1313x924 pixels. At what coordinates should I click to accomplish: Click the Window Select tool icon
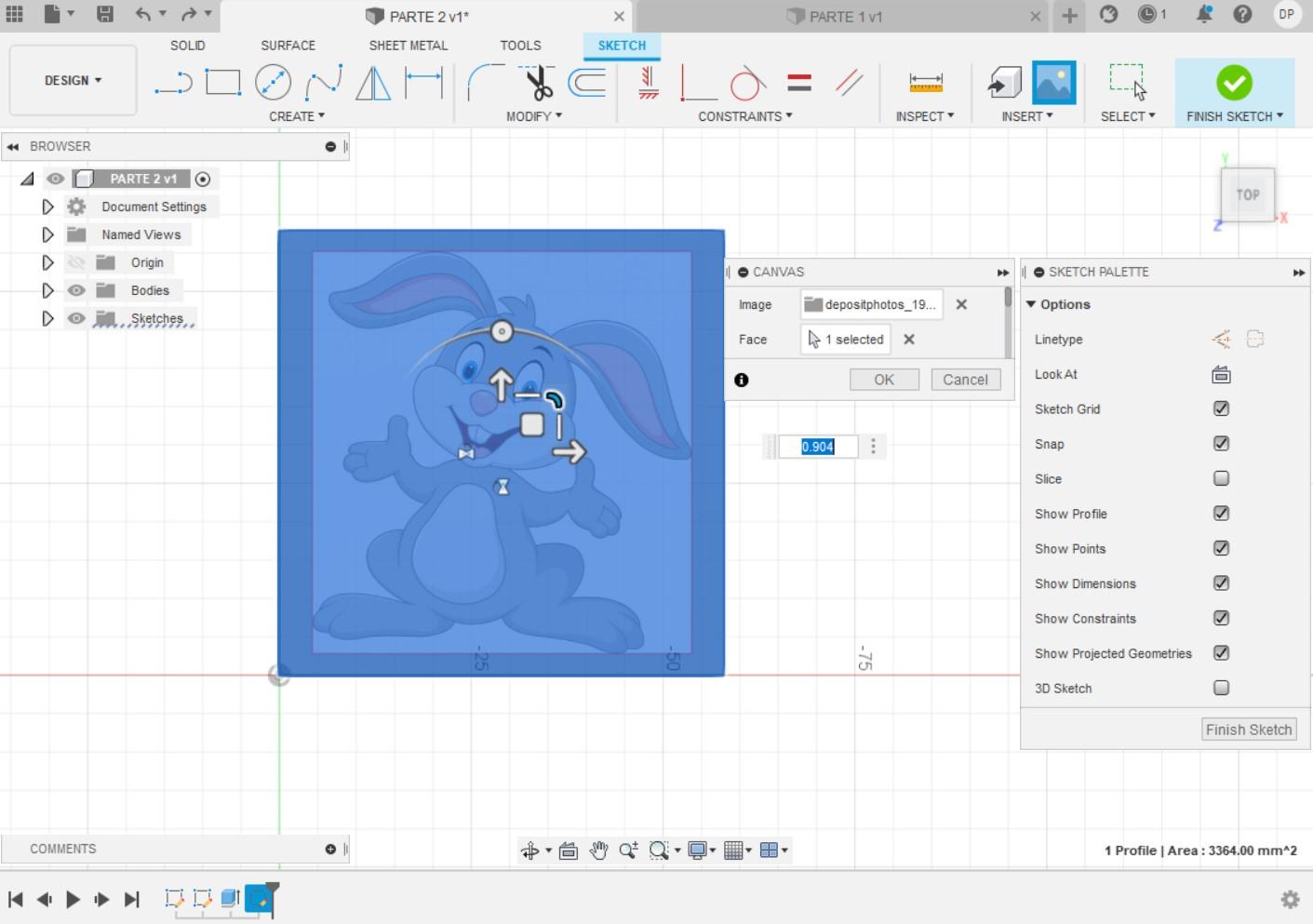(x=1127, y=83)
